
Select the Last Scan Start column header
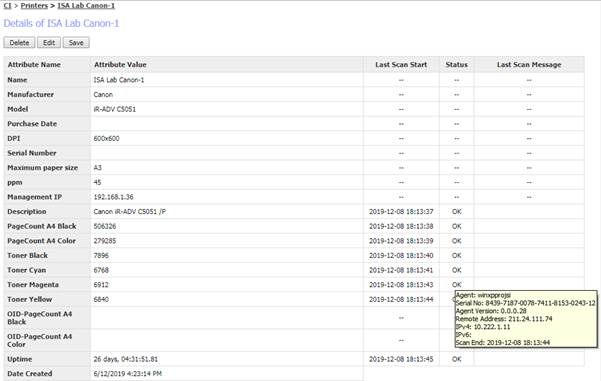pyautogui.click(x=401, y=65)
